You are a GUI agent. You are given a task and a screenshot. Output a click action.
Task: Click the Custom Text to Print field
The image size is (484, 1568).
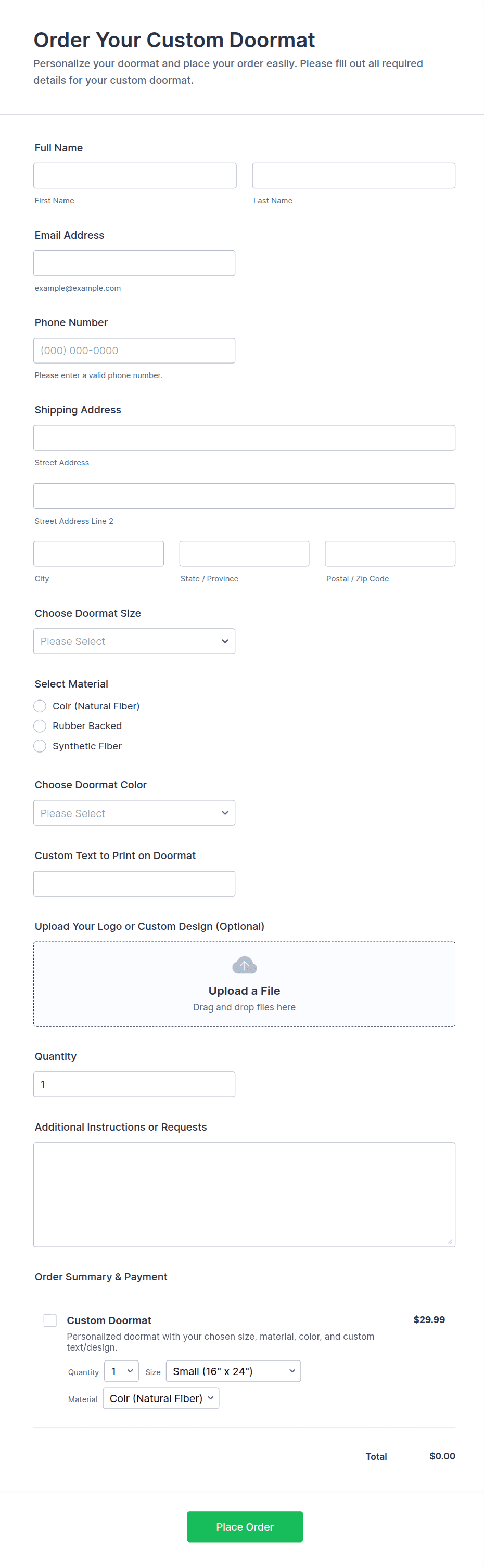coord(134,883)
